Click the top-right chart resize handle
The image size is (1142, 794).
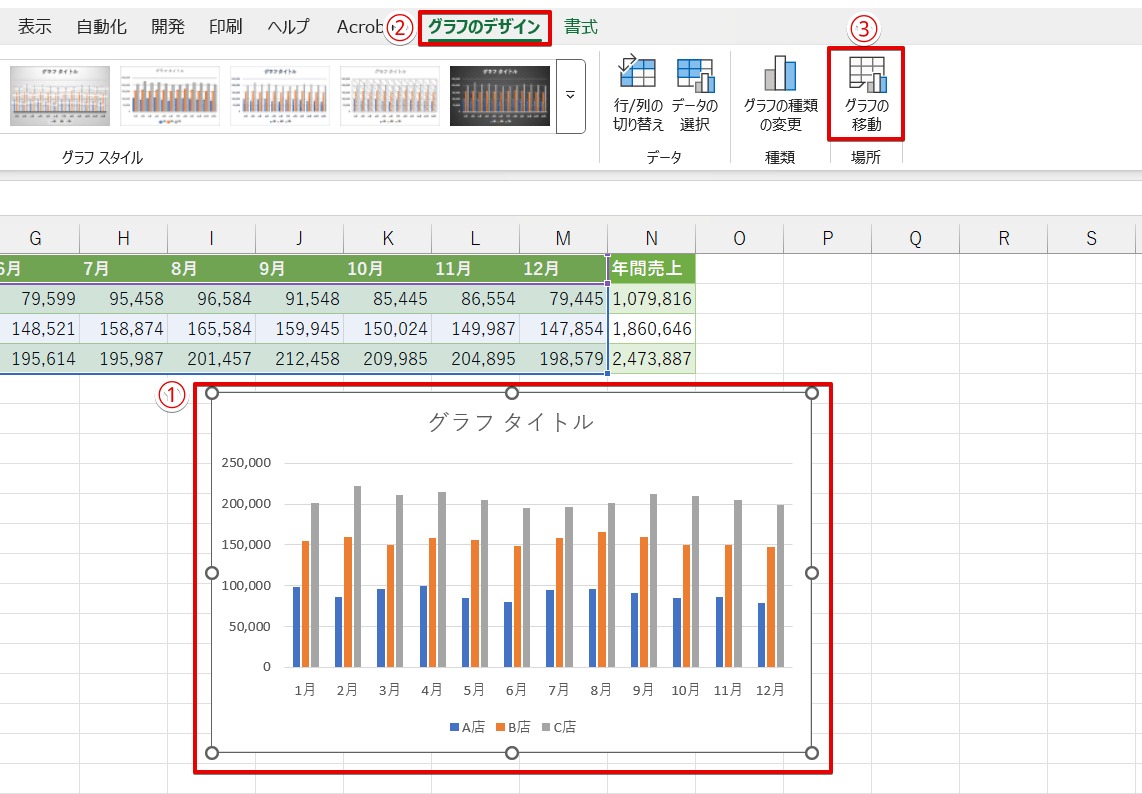click(x=811, y=393)
